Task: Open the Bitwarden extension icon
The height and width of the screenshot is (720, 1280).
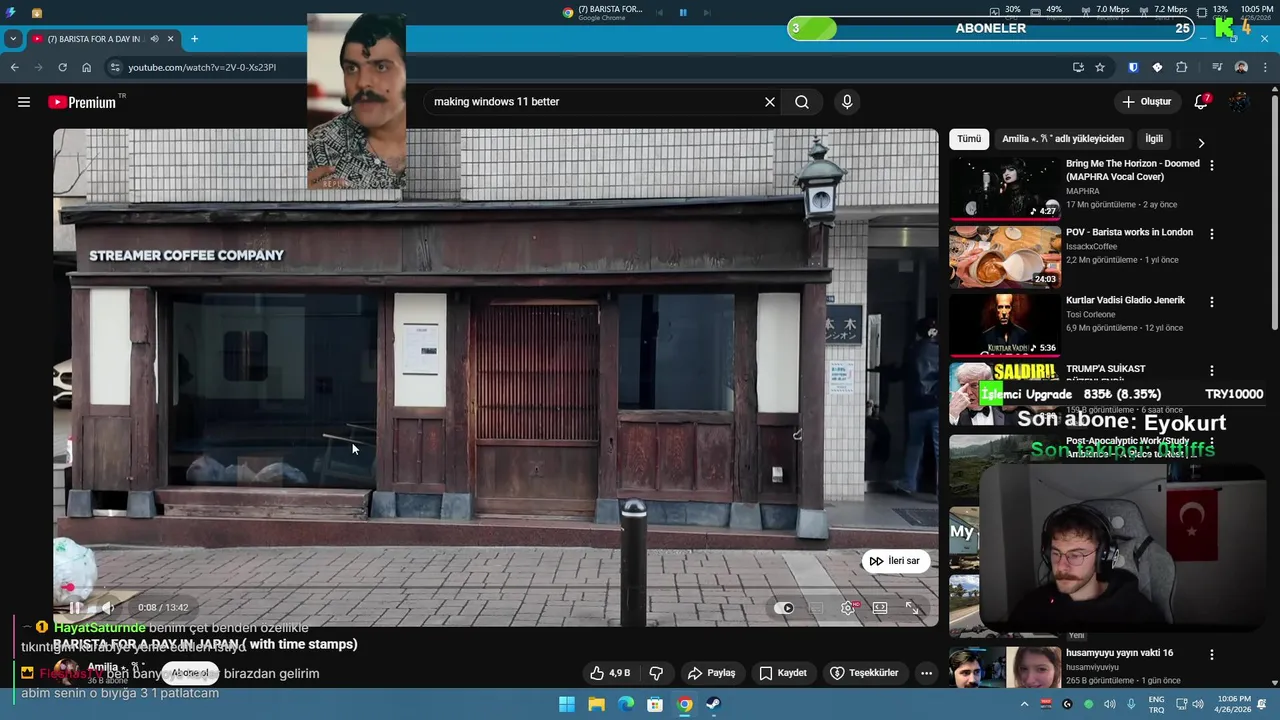Action: point(1133,67)
